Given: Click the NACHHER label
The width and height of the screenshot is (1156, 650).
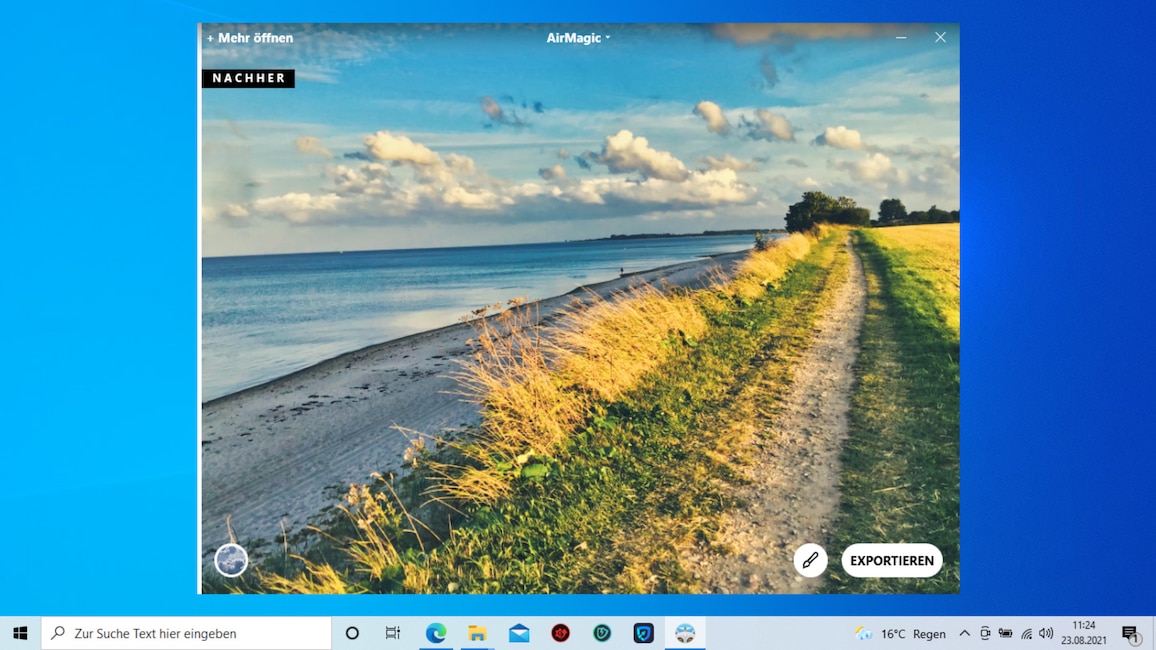Looking at the screenshot, I should tap(248, 78).
